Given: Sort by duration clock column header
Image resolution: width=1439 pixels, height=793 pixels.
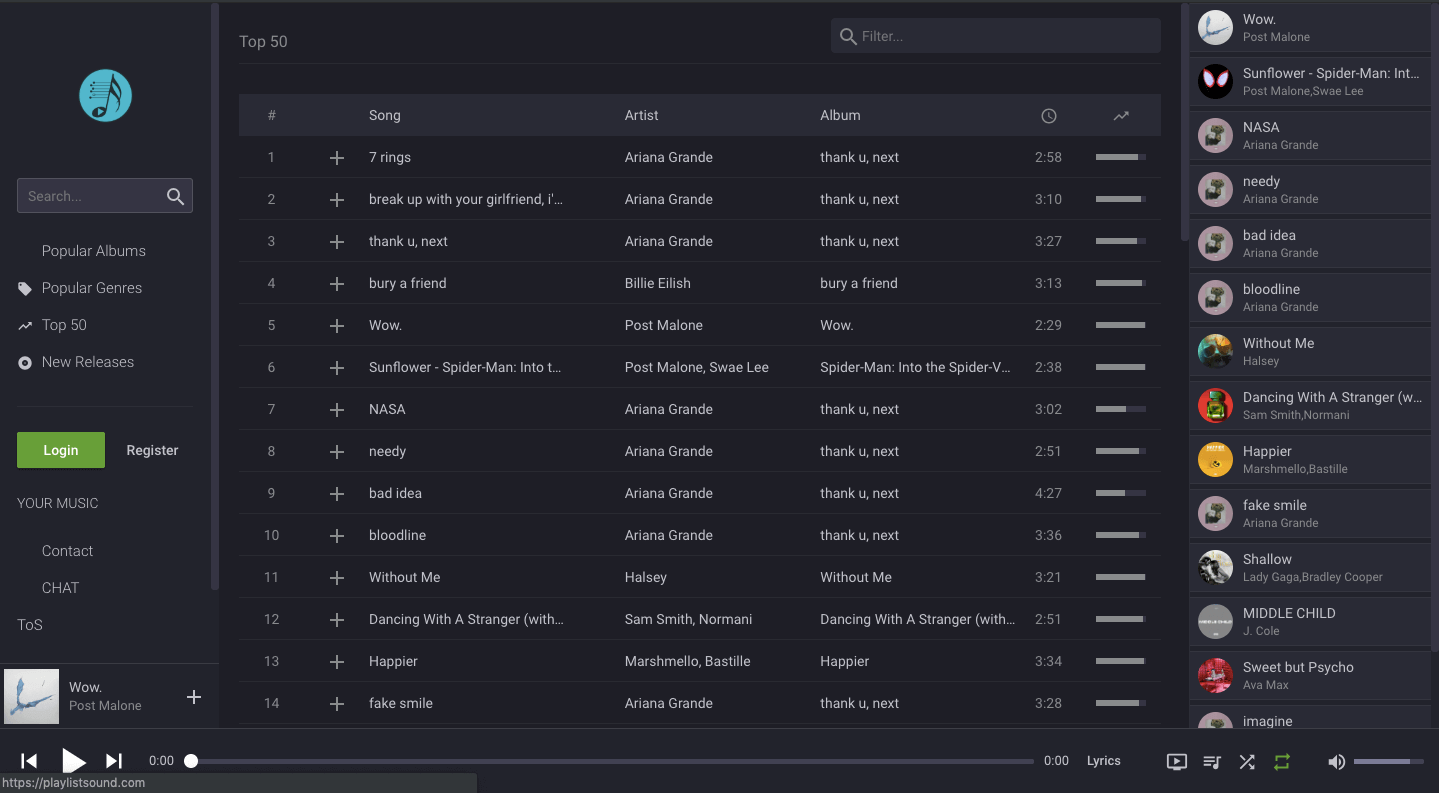Looking at the screenshot, I should 1049,116.
